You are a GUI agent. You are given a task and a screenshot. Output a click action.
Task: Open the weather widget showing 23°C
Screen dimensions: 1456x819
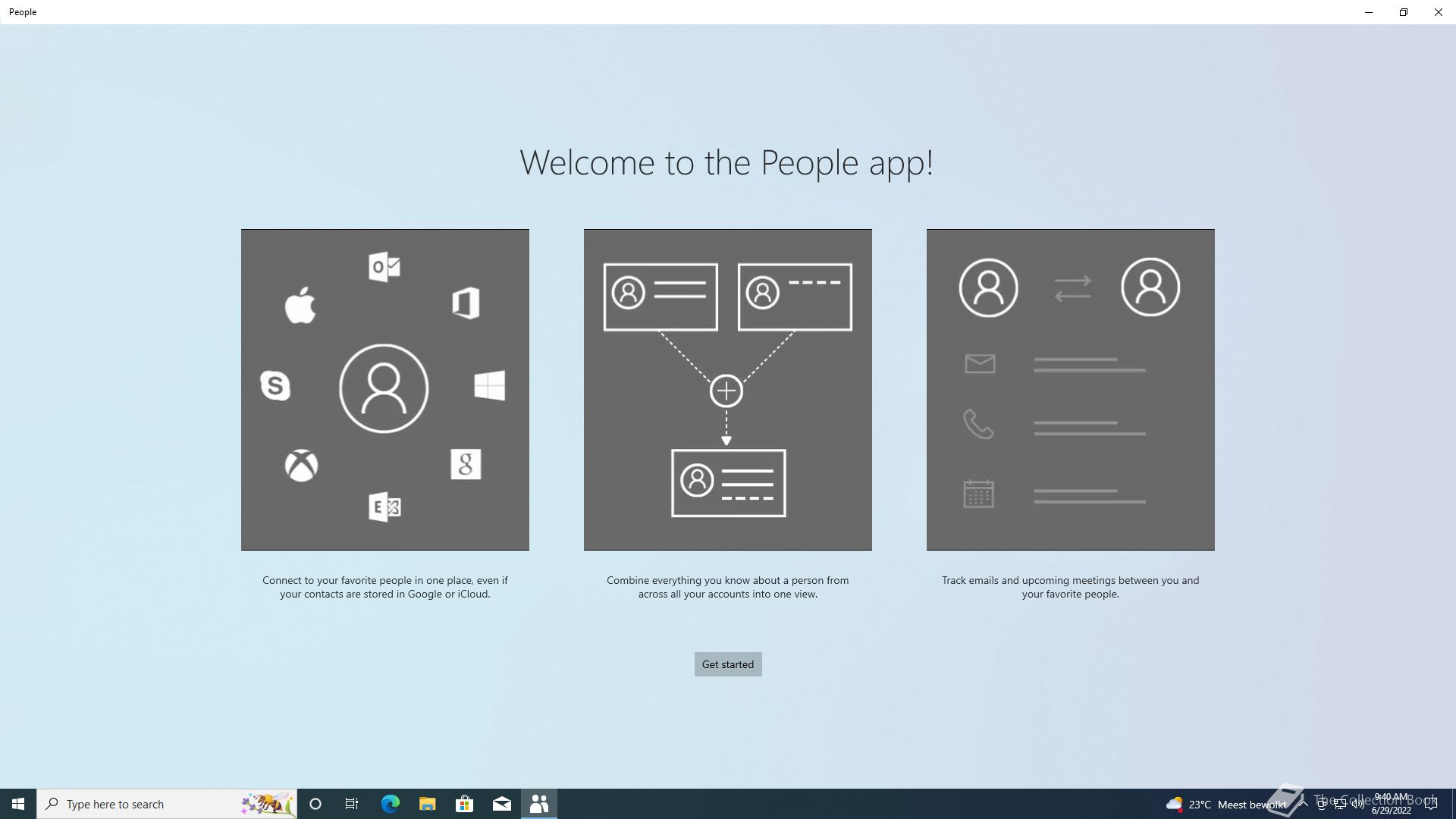(1226, 804)
